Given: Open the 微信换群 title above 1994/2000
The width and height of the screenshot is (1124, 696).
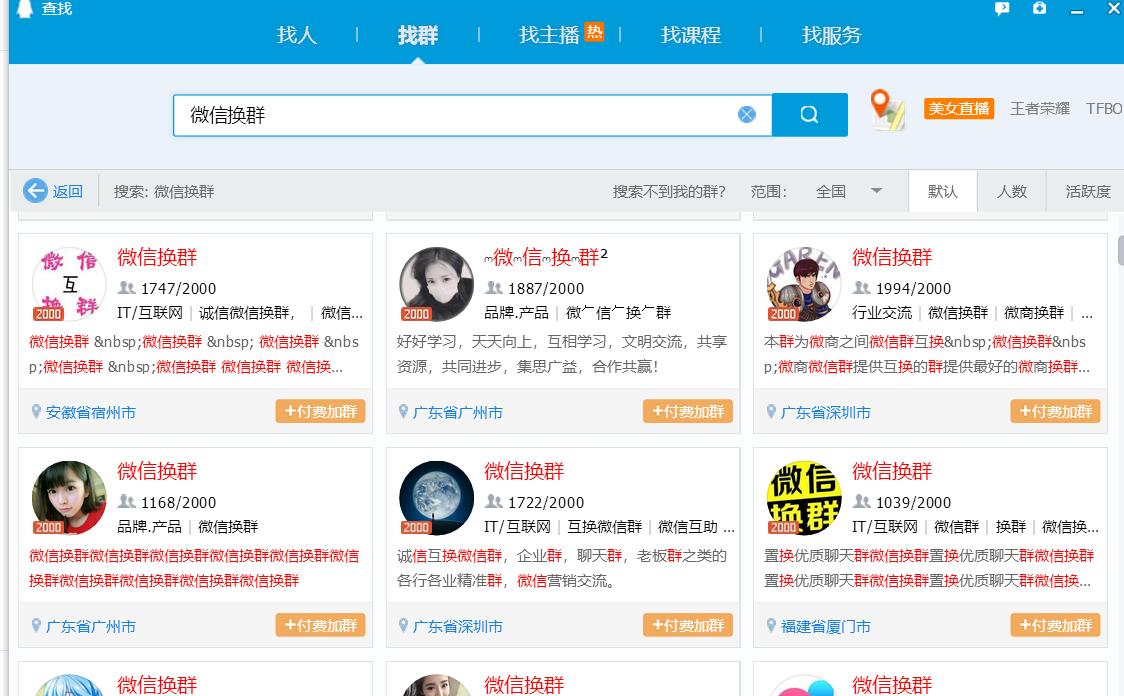Looking at the screenshot, I should coord(892,257).
